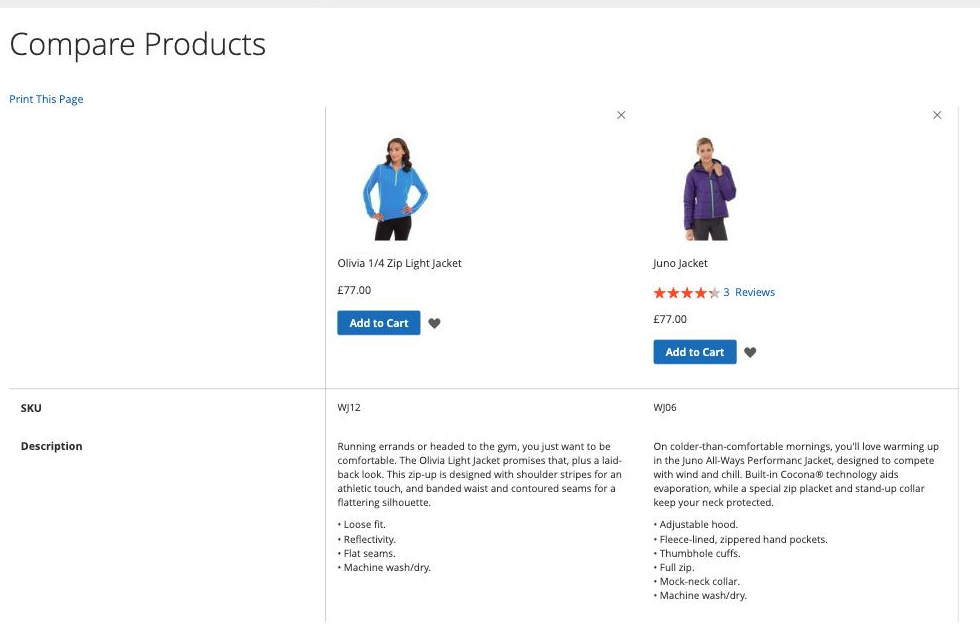Open the Juno Jacket product title

680,263
